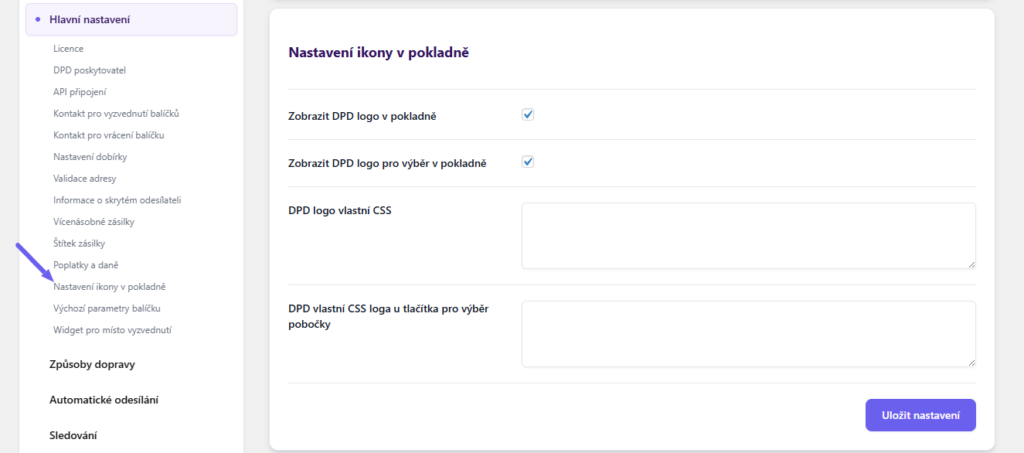Go to Poplatky a daně
The width and height of the screenshot is (1024, 453).
[88, 265]
